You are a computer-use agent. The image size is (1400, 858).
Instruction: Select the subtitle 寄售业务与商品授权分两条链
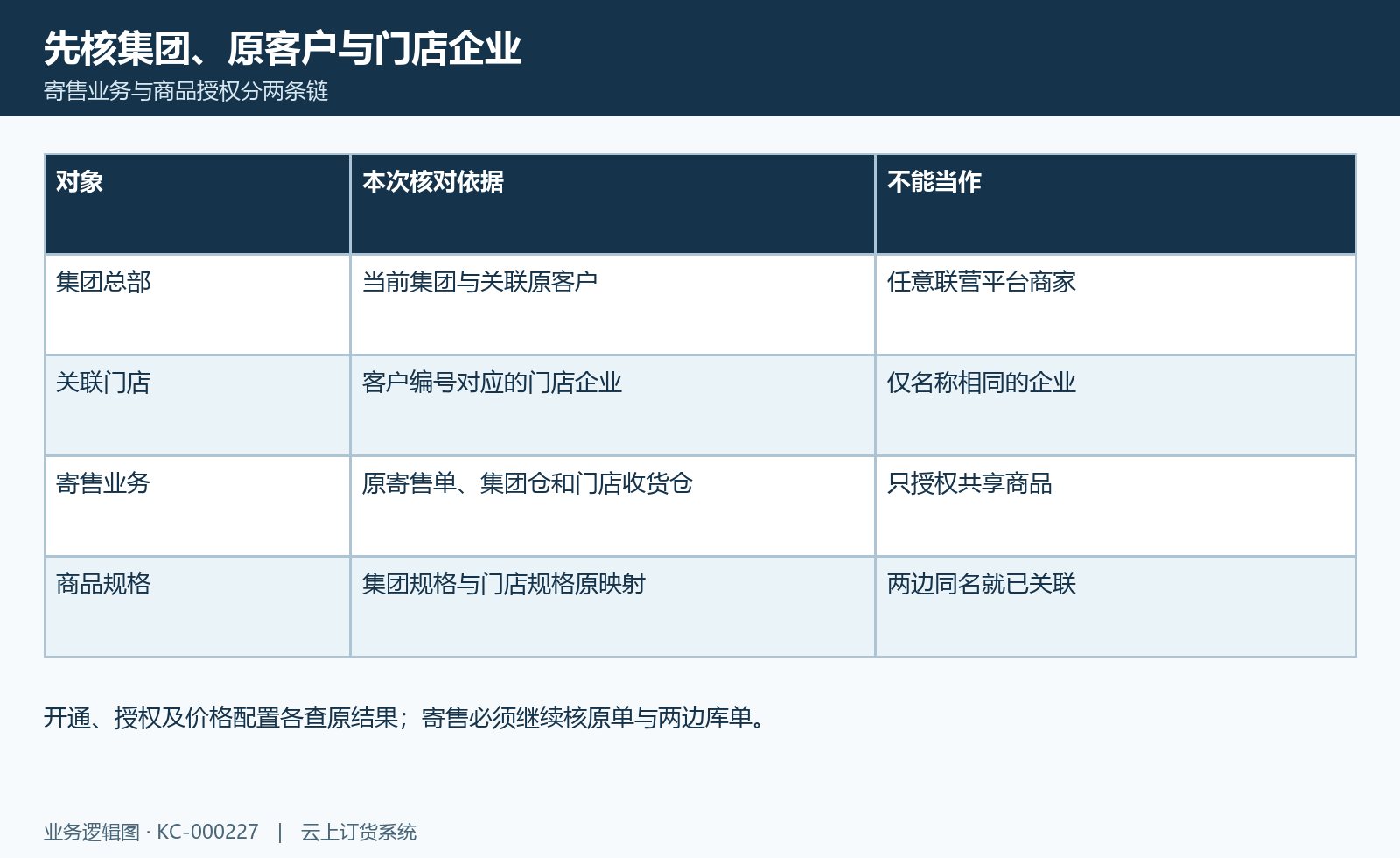point(186,91)
